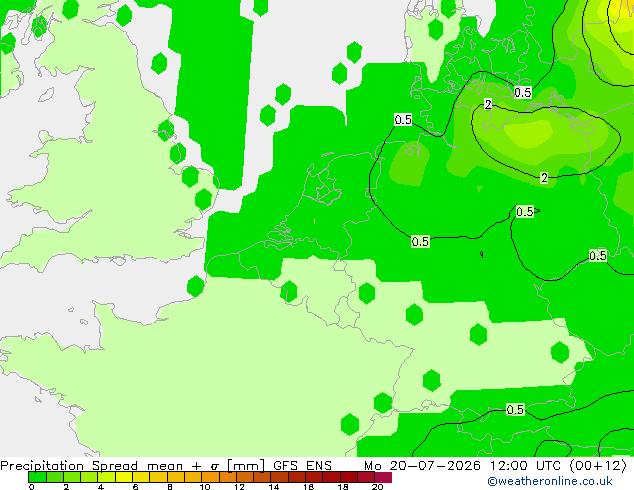Pick the bright yellow legend swatch before 6

124,477
